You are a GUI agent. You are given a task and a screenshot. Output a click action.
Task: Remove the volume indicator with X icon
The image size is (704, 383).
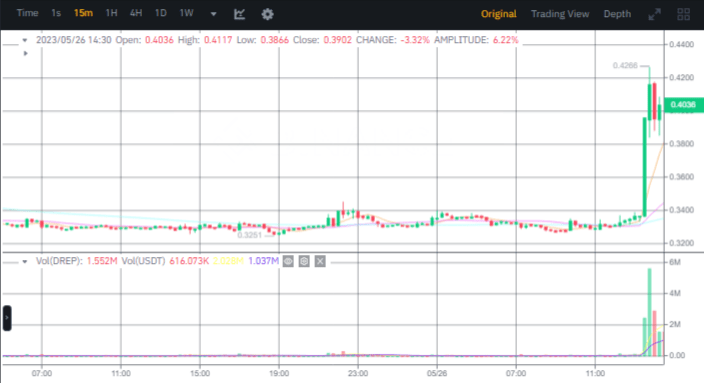point(320,261)
